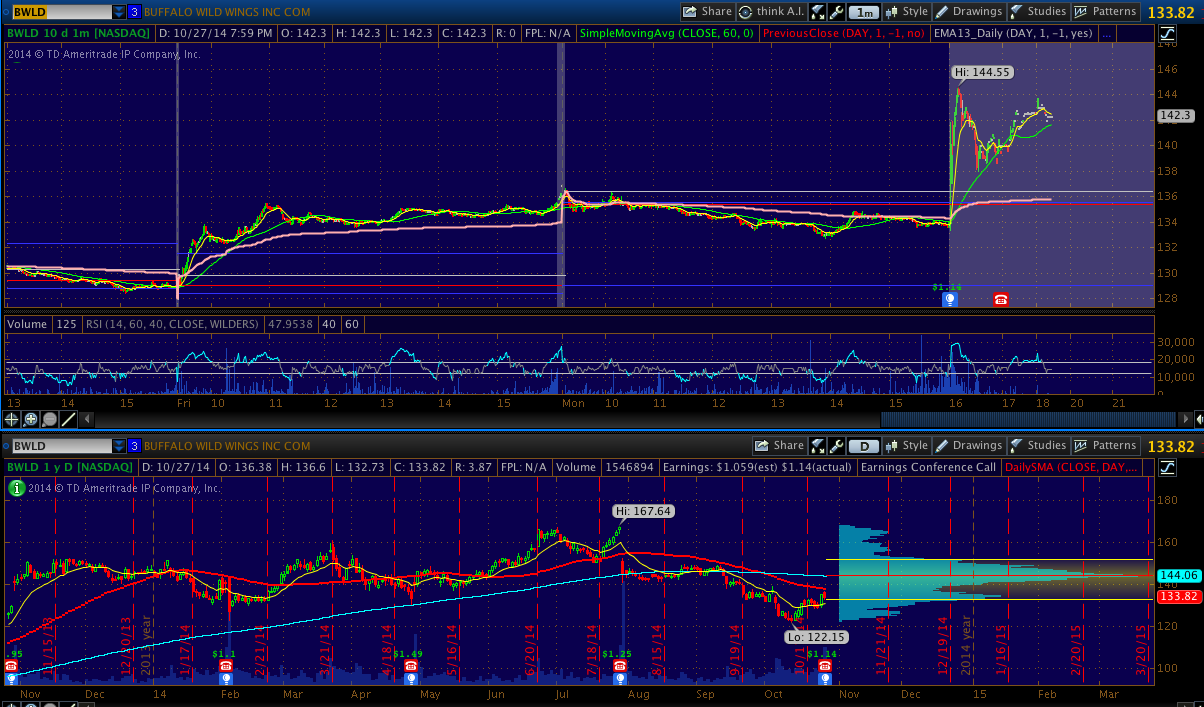Open the lower BWLD symbol dropdown arrow
The height and width of the screenshot is (707, 1204).
coord(119,446)
